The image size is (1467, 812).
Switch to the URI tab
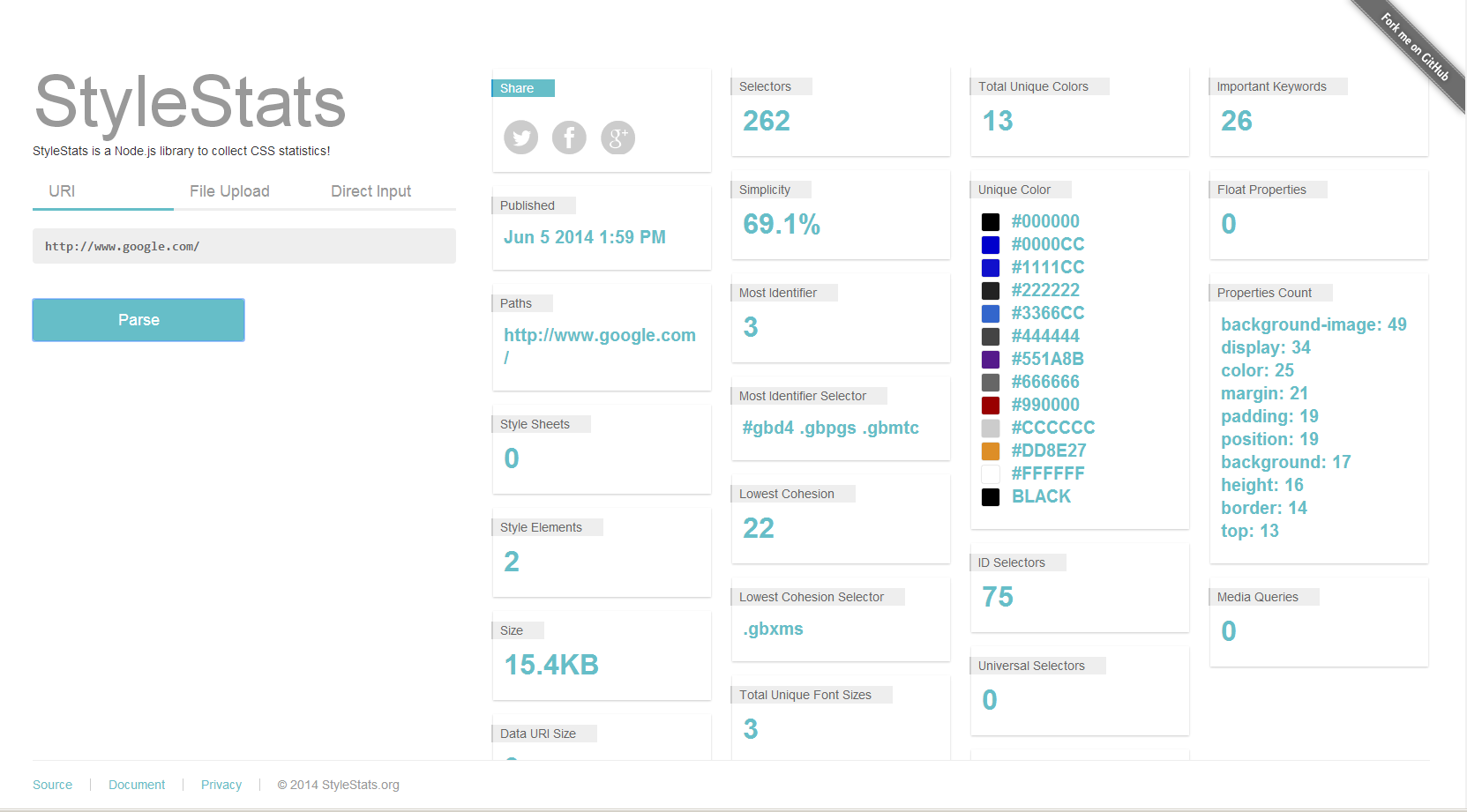click(103, 191)
